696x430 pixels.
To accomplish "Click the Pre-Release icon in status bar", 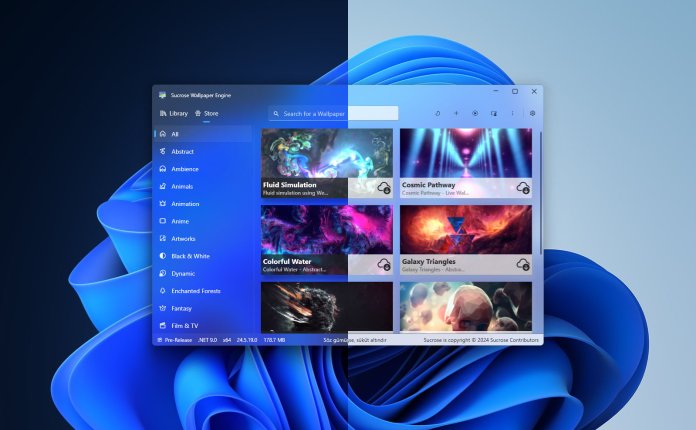I will click(x=159, y=340).
